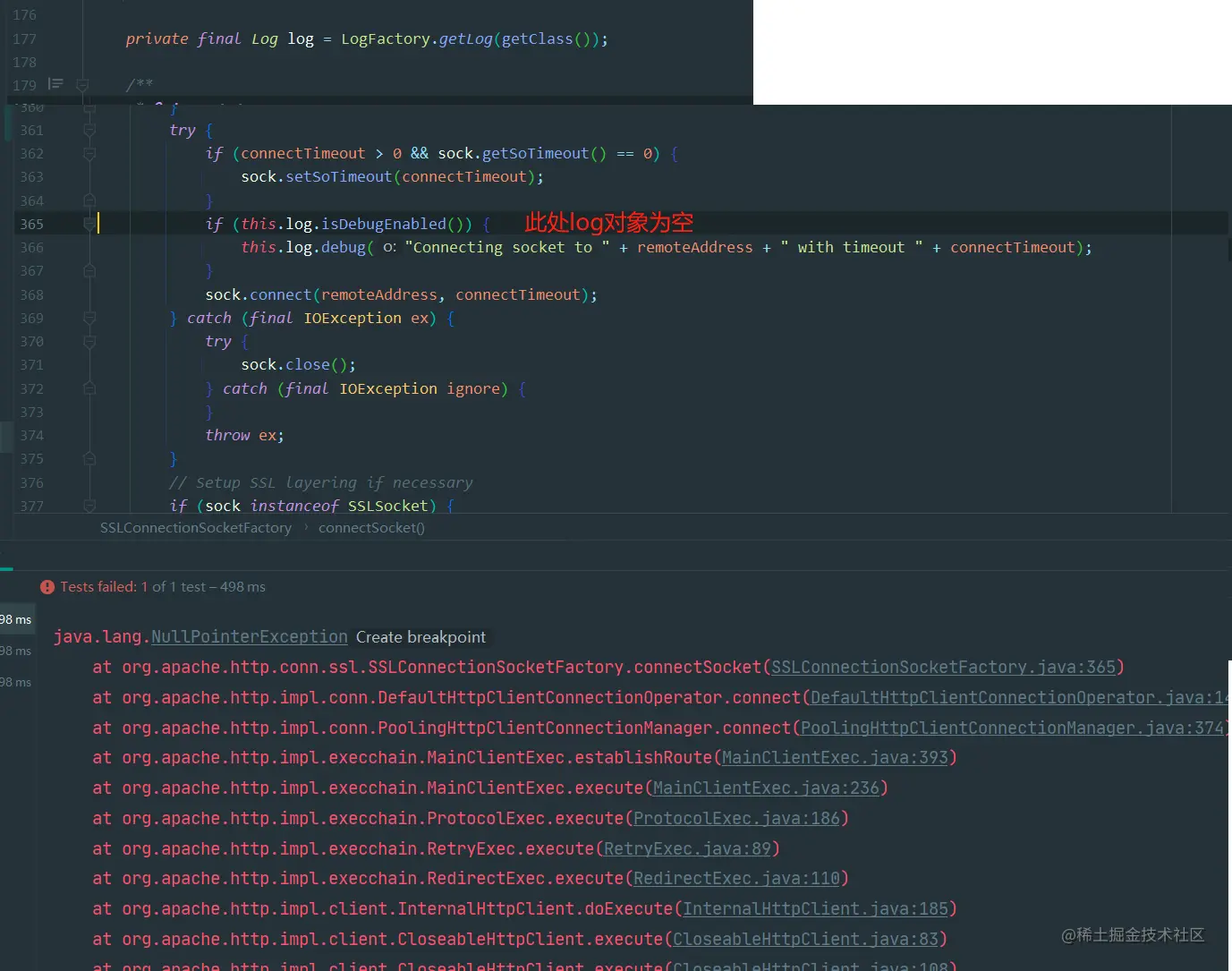Select SSLConnectionSocketFactory in the breadcrumb bar
Screen dimensions: 1232x971
pos(196,528)
